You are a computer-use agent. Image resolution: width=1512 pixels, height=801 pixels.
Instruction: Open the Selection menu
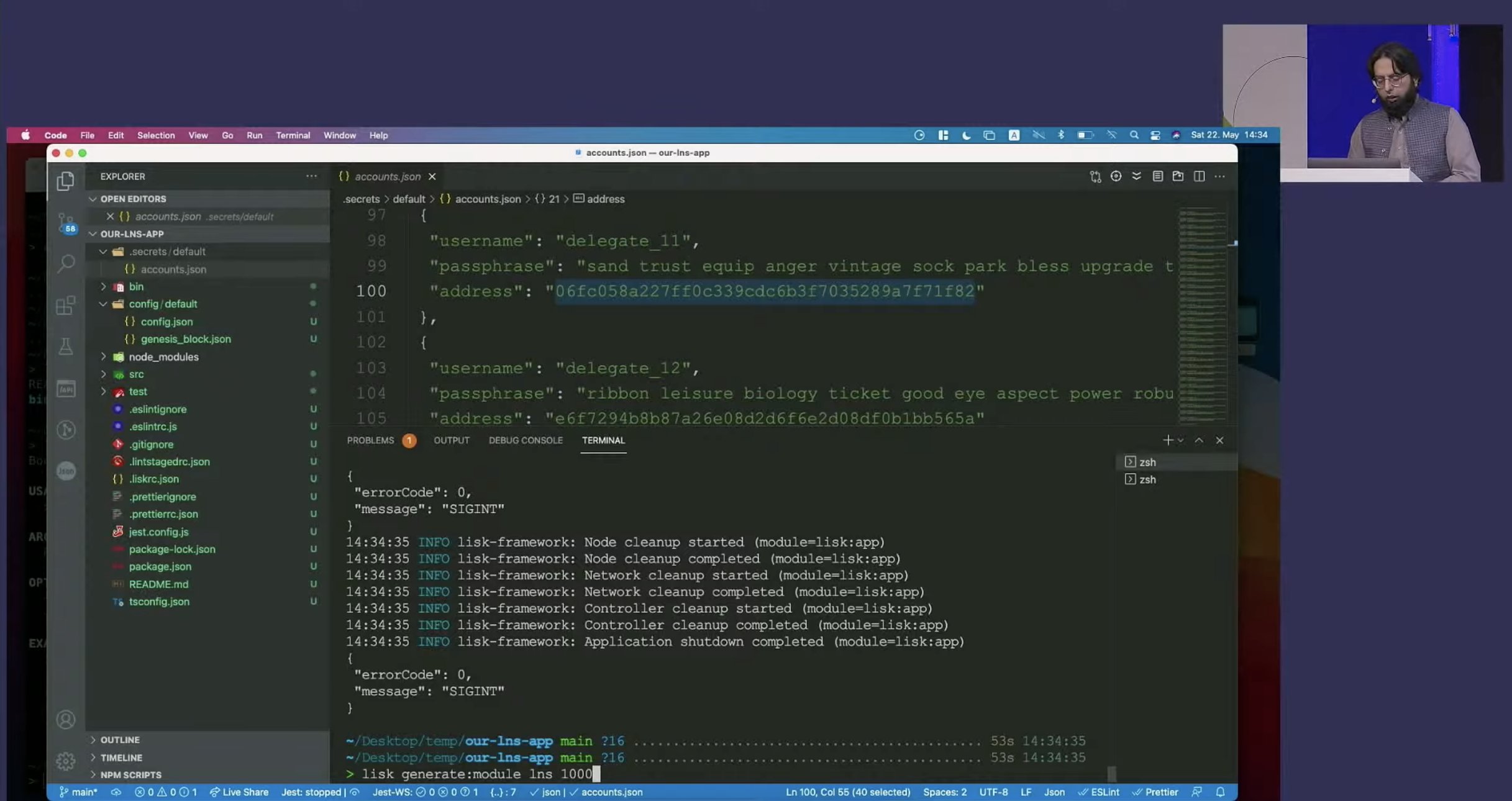tap(156, 135)
